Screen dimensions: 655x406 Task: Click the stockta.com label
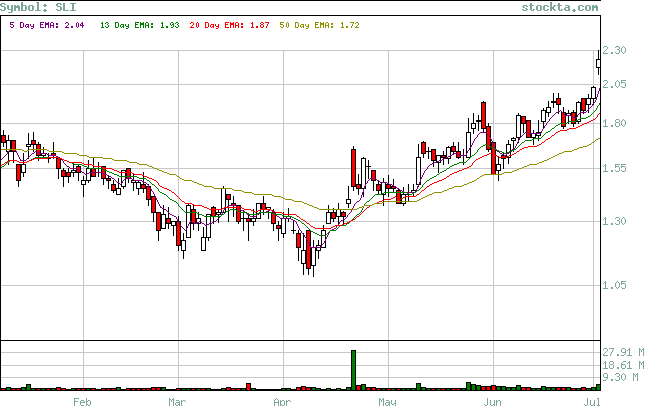560,7
